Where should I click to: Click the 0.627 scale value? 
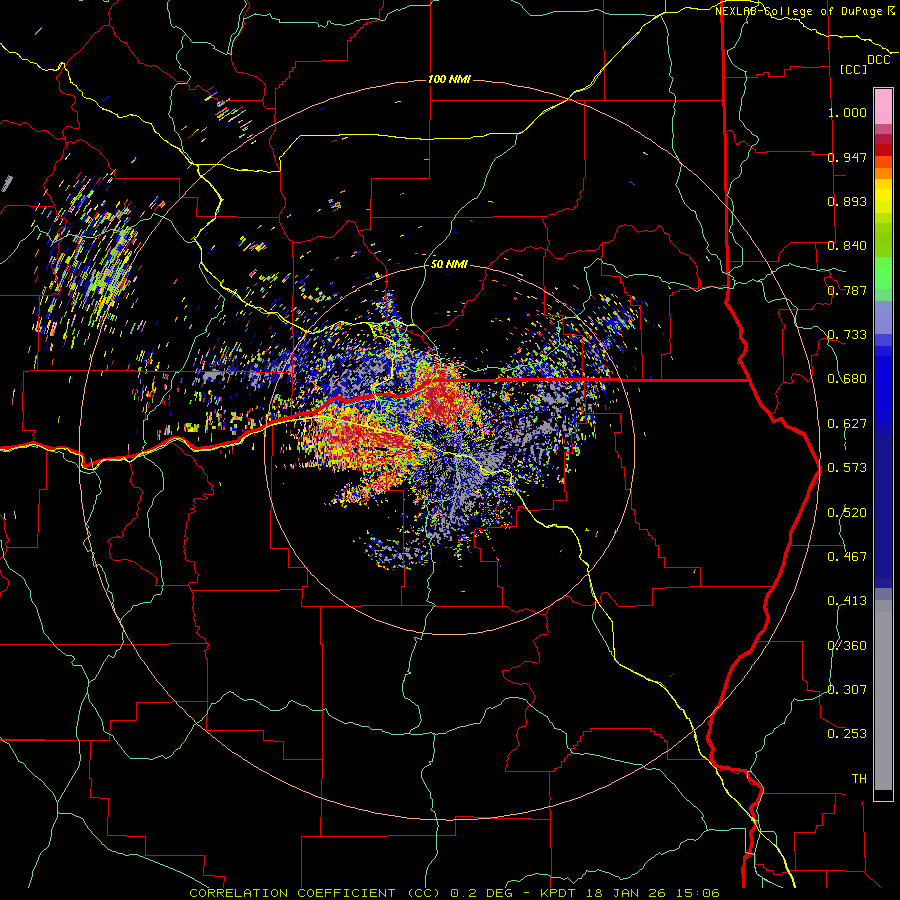coord(847,424)
